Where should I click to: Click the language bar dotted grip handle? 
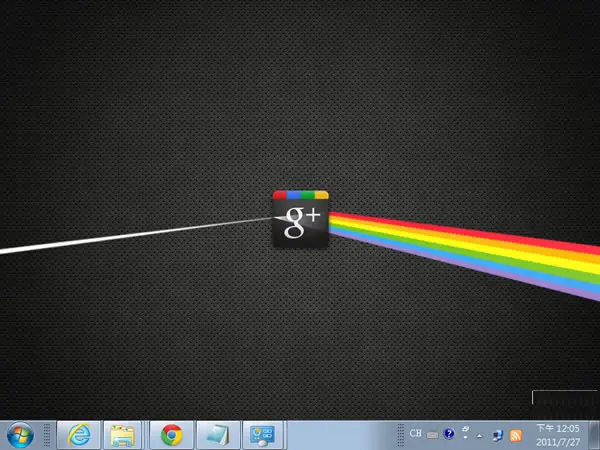(401, 435)
